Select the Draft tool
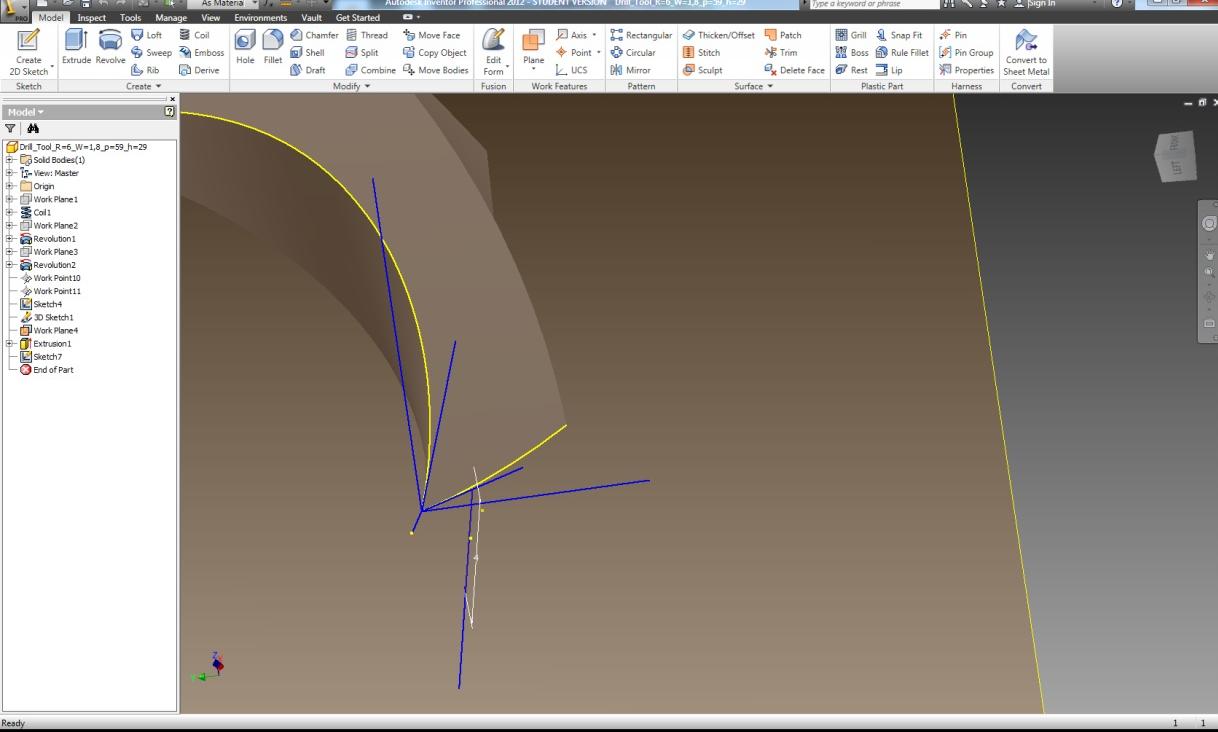The width and height of the screenshot is (1218, 732). tap(308, 70)
